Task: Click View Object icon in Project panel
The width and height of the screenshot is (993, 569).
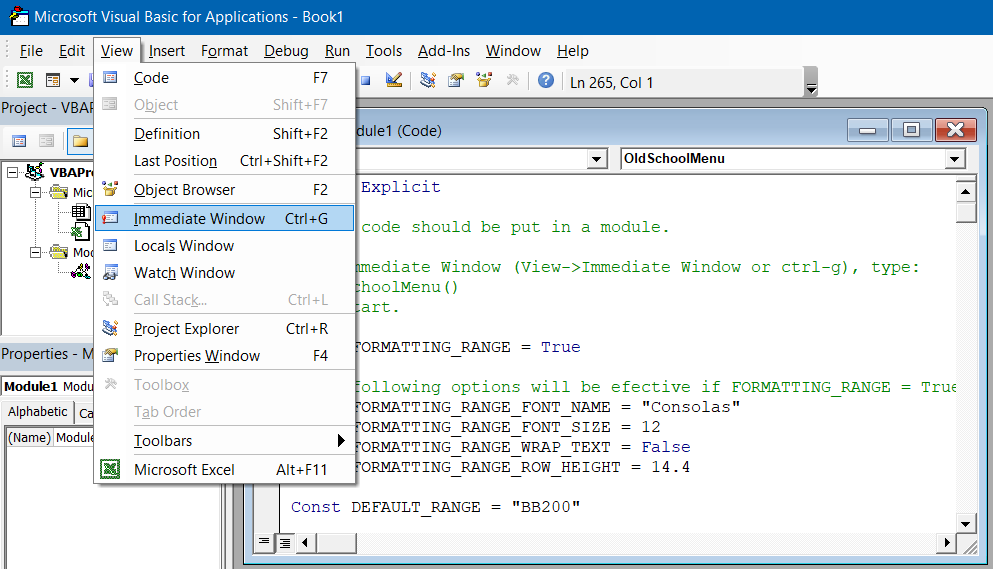Action: (46, 141)
